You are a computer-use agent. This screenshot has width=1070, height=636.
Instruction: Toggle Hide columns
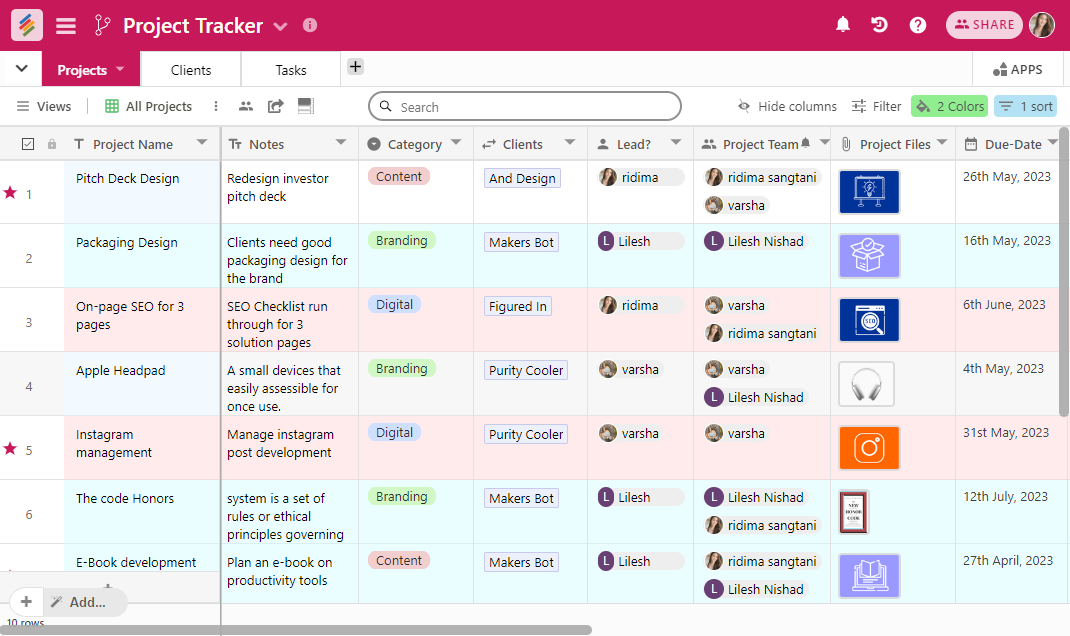(x=789, y=105)
